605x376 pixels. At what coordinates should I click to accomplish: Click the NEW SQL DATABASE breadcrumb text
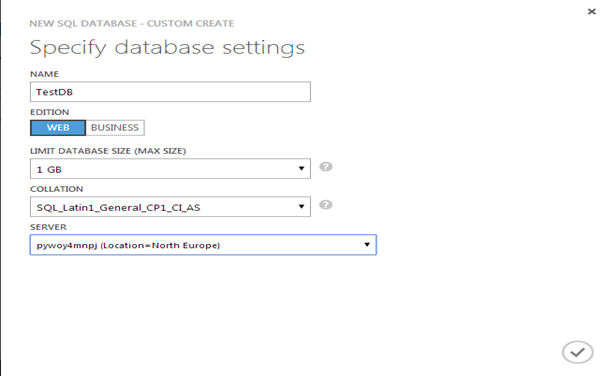pos(83,24)
